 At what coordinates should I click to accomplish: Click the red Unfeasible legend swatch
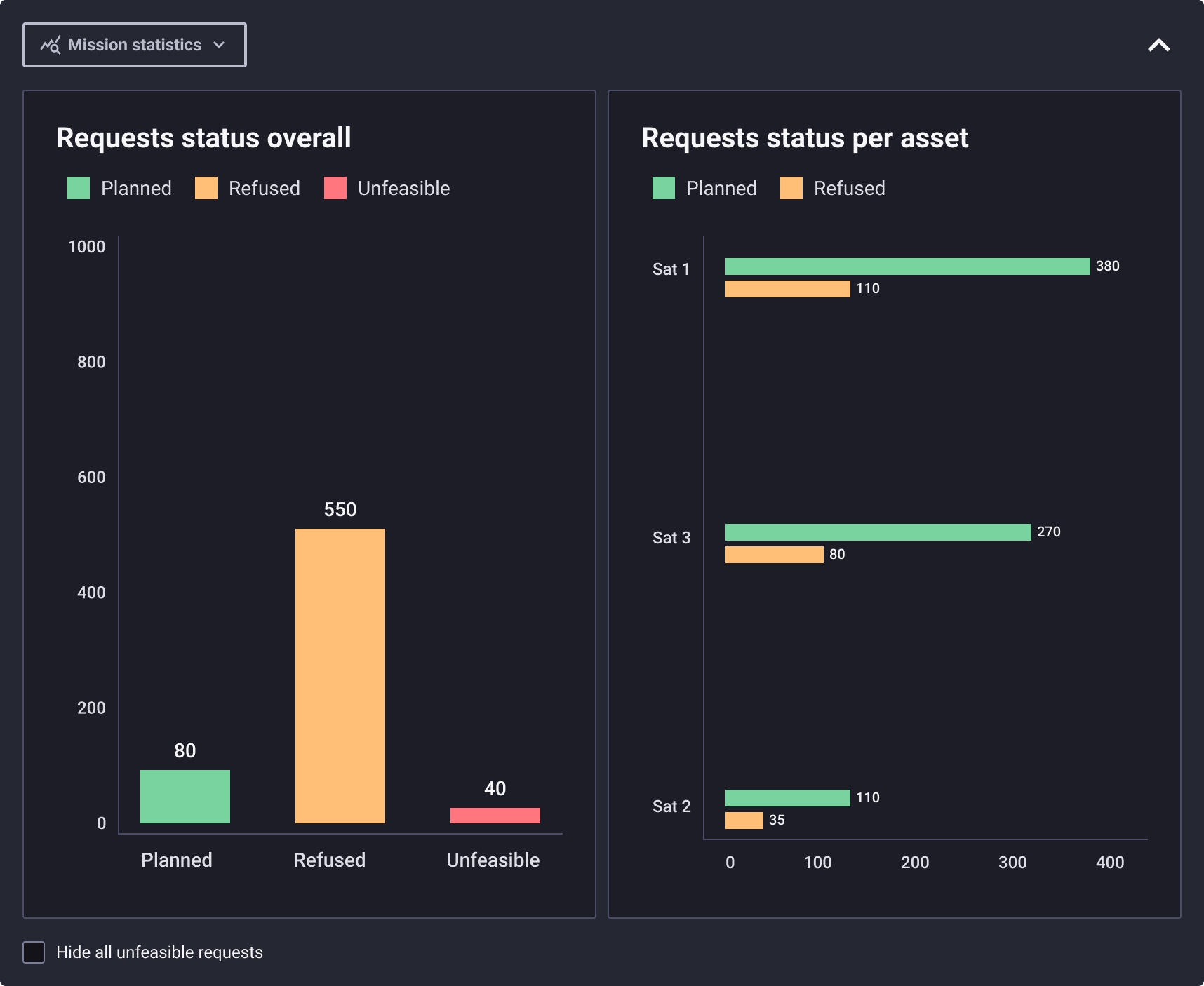coord(335,188)
